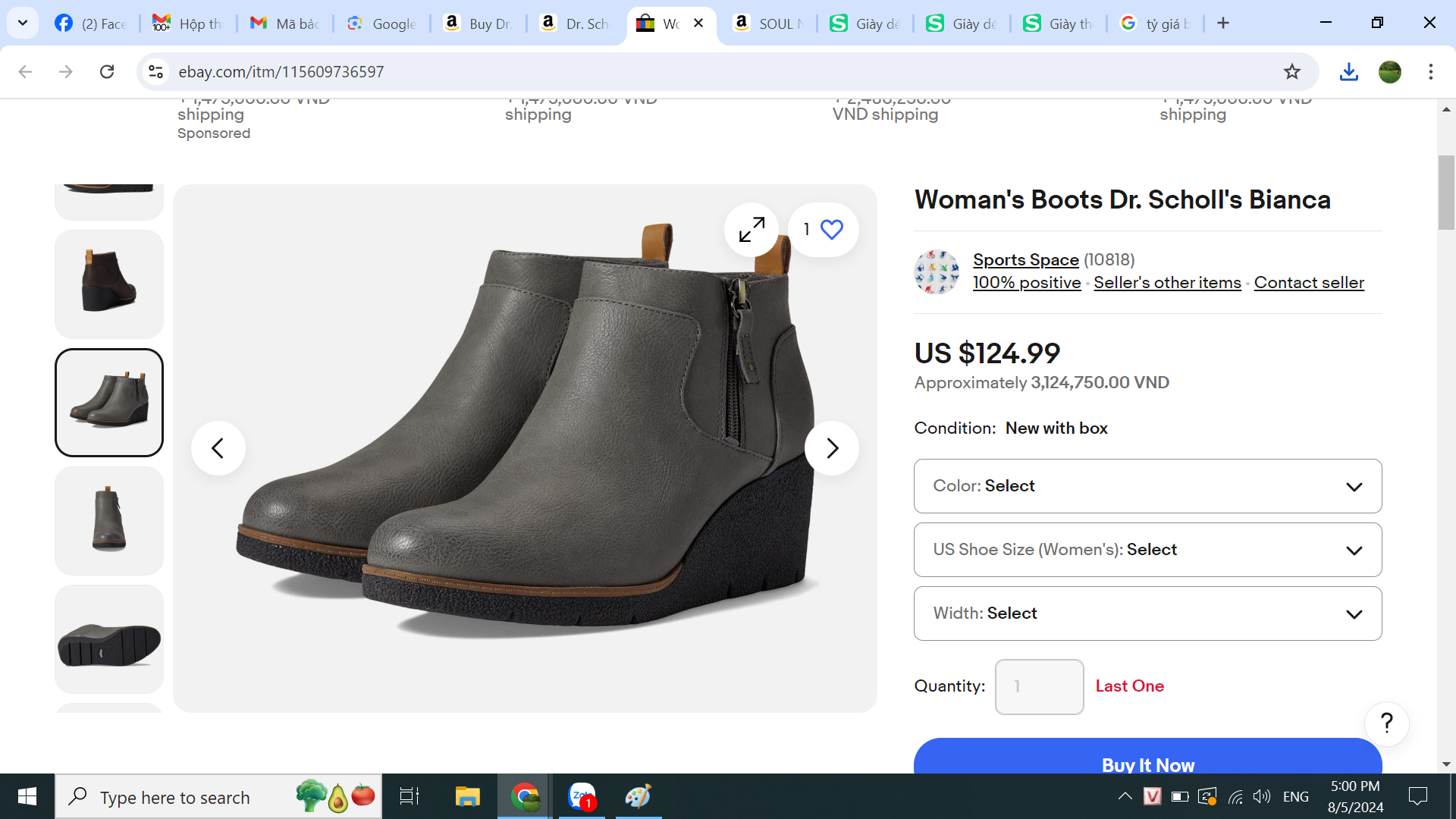The image size is (1456, 819).
Task: Open the US Shoe Size dropdown
Action: 1147,550
